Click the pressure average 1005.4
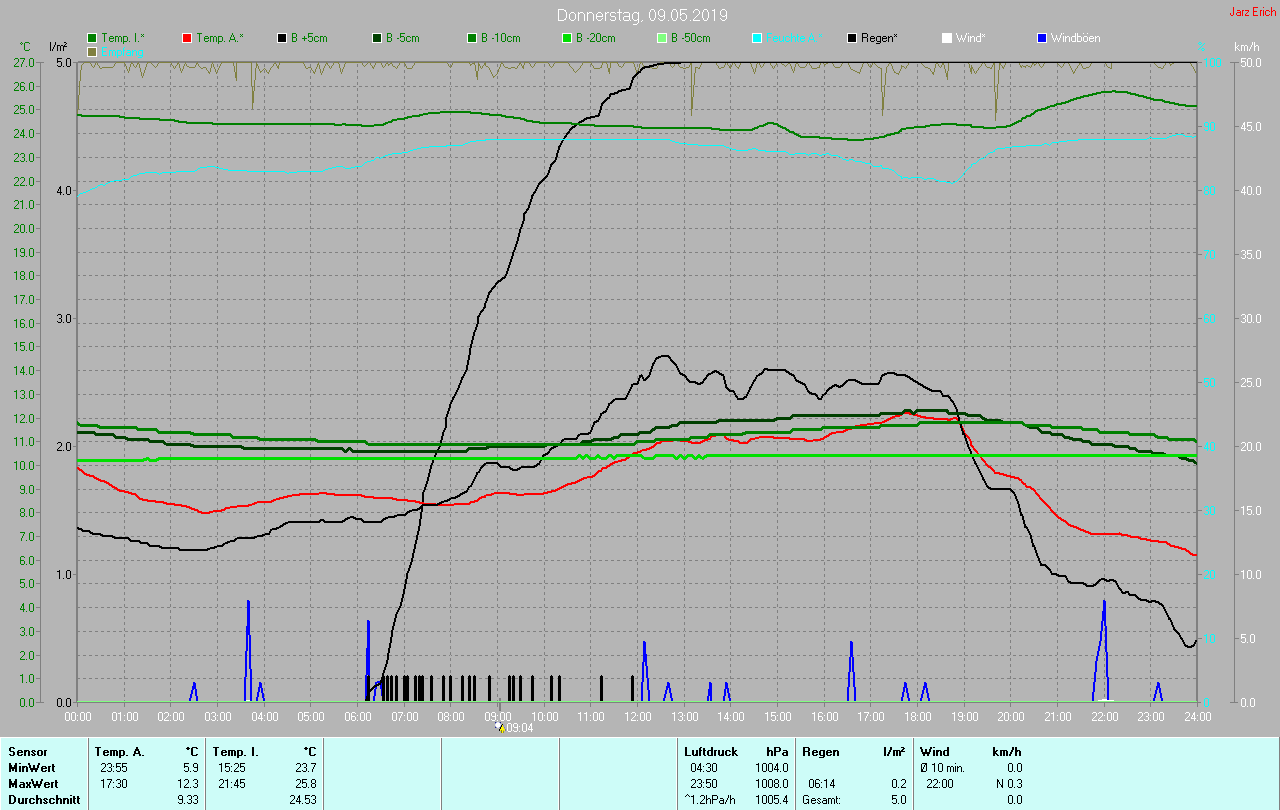 [771, 800]
